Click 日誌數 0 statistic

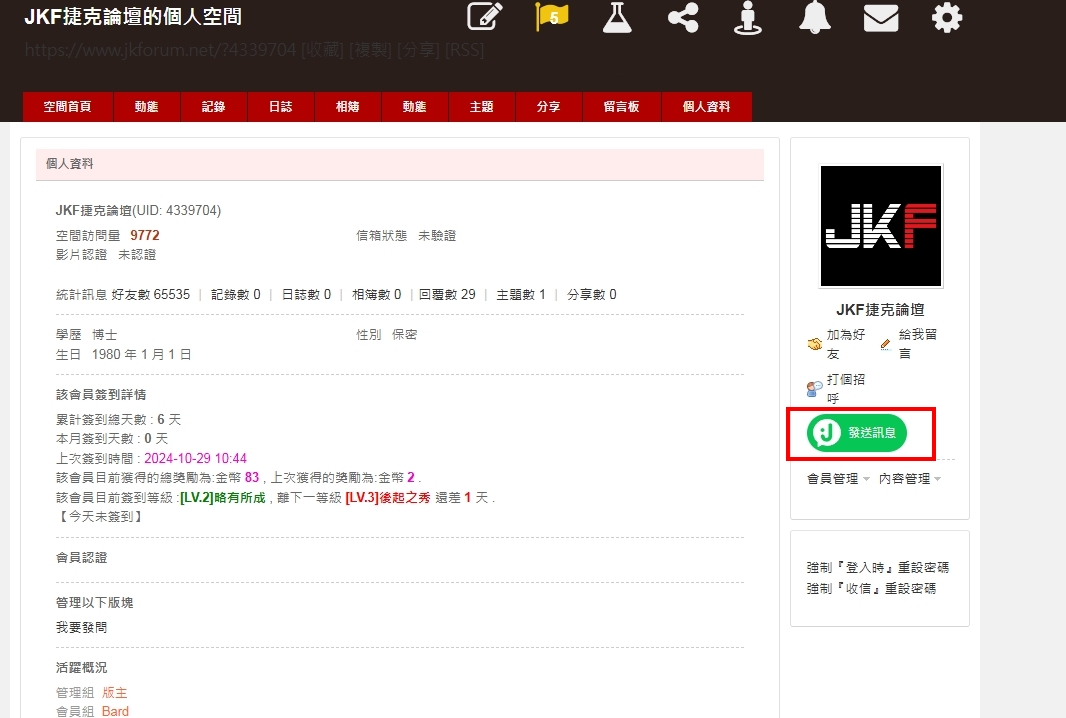pos(306,294)
